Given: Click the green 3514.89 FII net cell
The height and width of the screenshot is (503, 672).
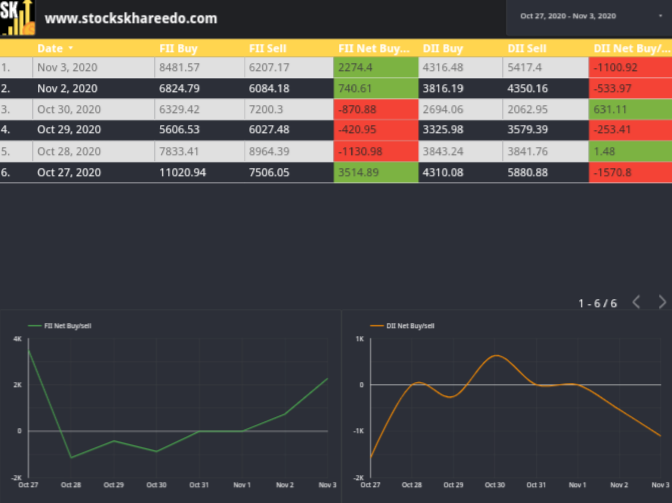Looking at the screenshot, I should point(376,172).
